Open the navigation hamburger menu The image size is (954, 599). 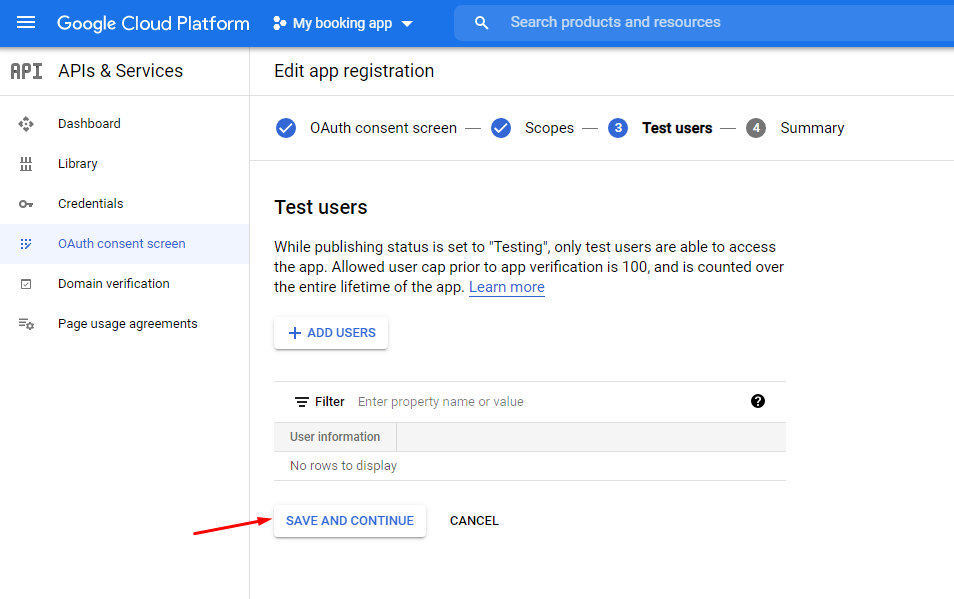(x=26, y=22)
